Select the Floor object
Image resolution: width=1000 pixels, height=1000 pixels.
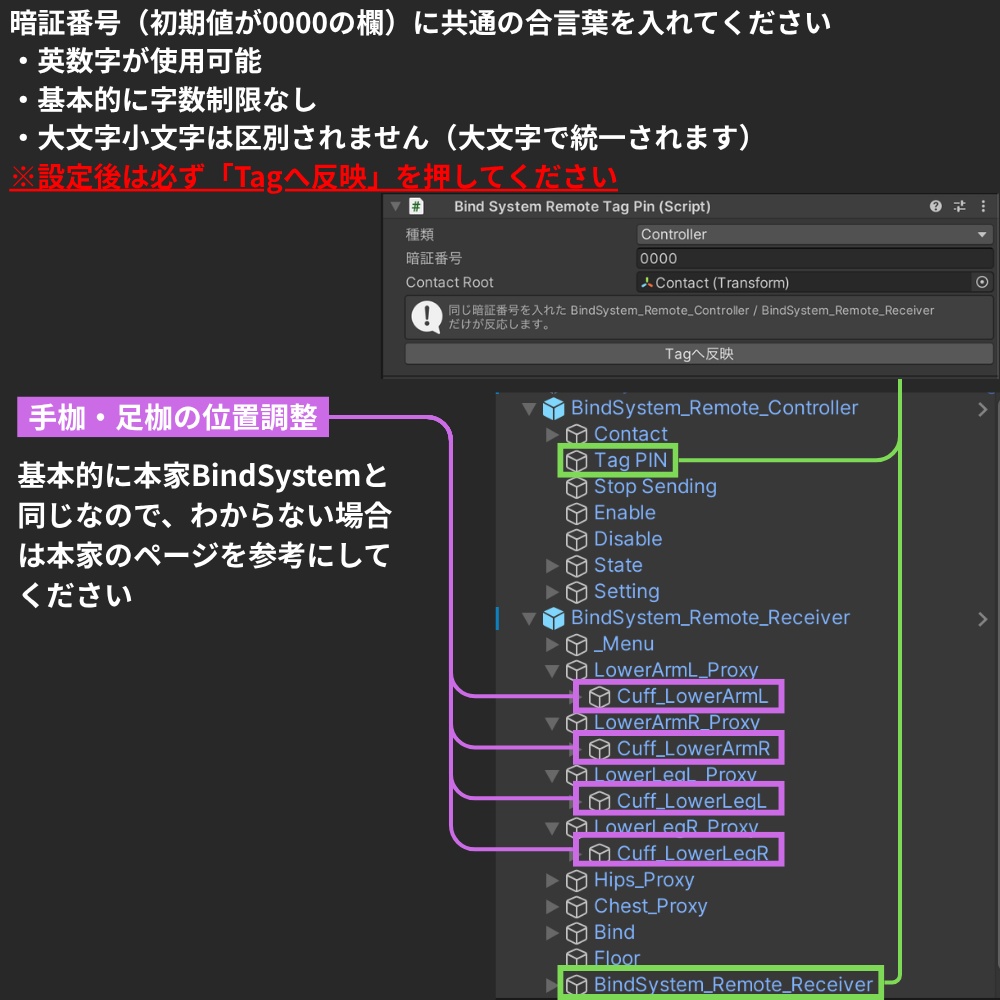pyautogui.click(x=617, y=958)
